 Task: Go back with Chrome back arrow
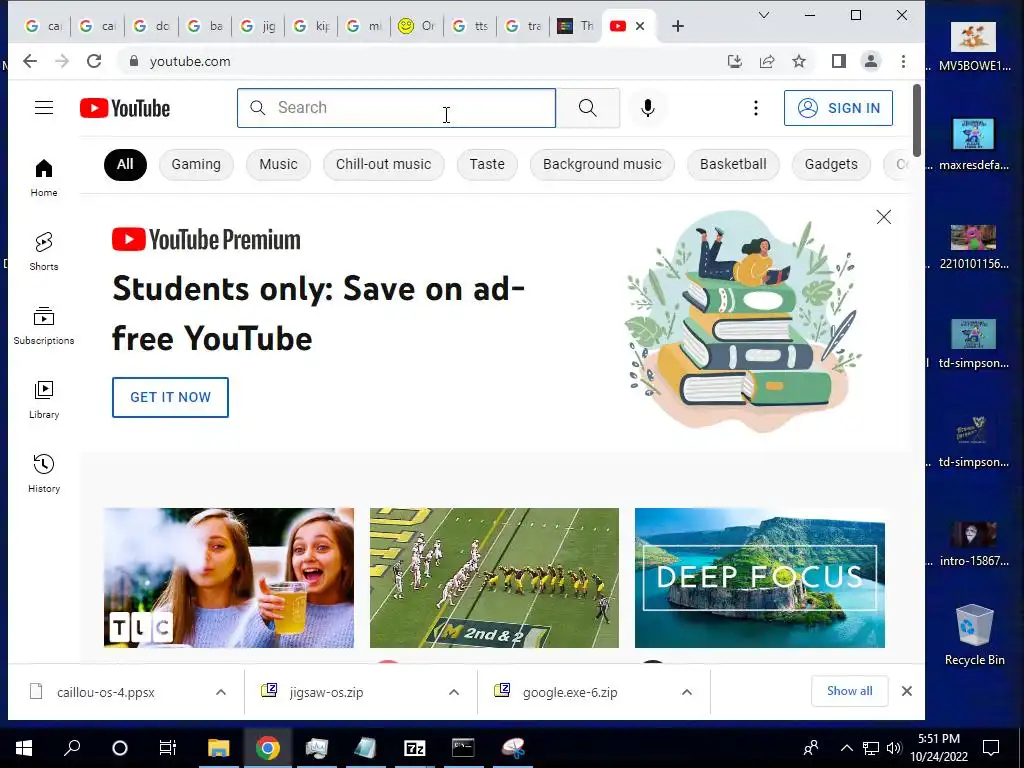[30, 61]
